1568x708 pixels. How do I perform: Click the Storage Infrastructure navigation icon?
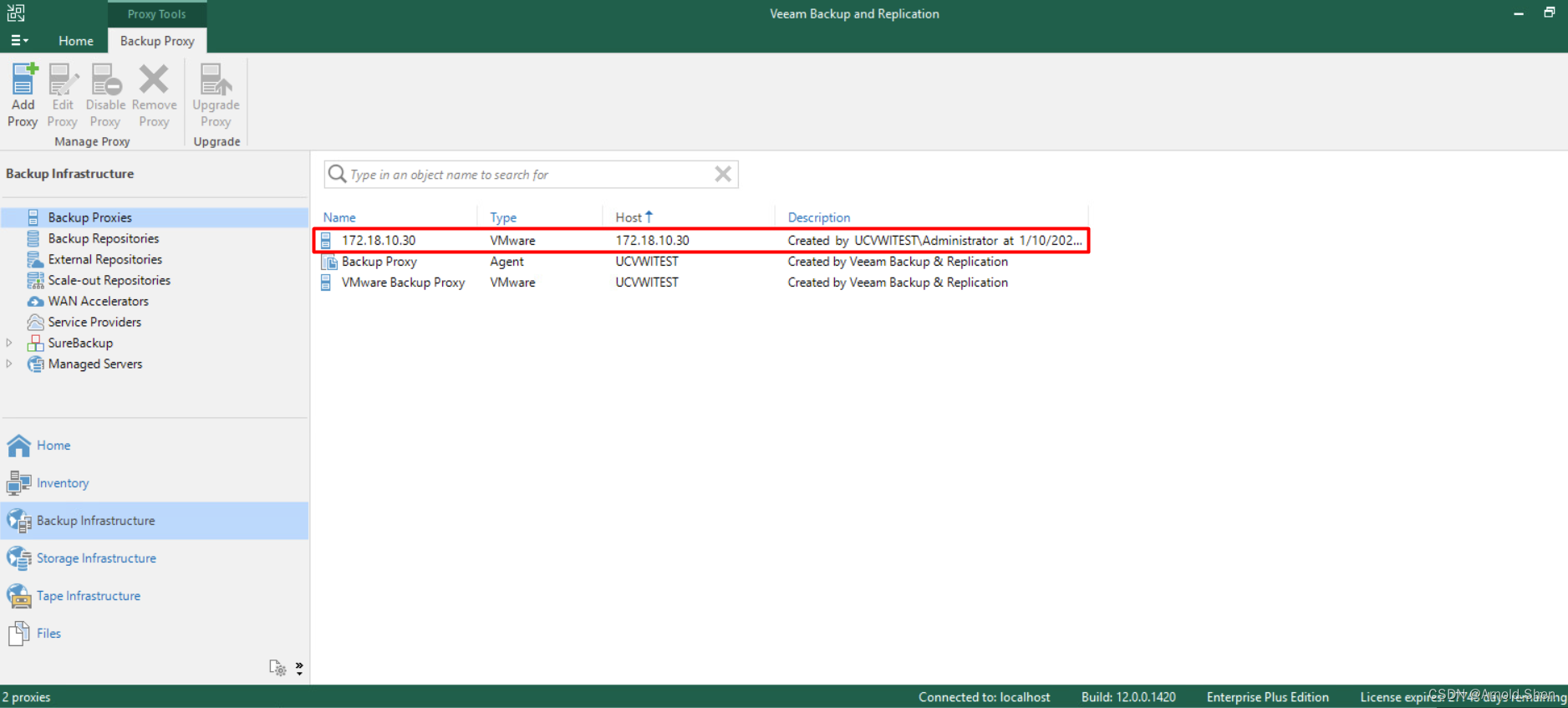click(19, 558)
